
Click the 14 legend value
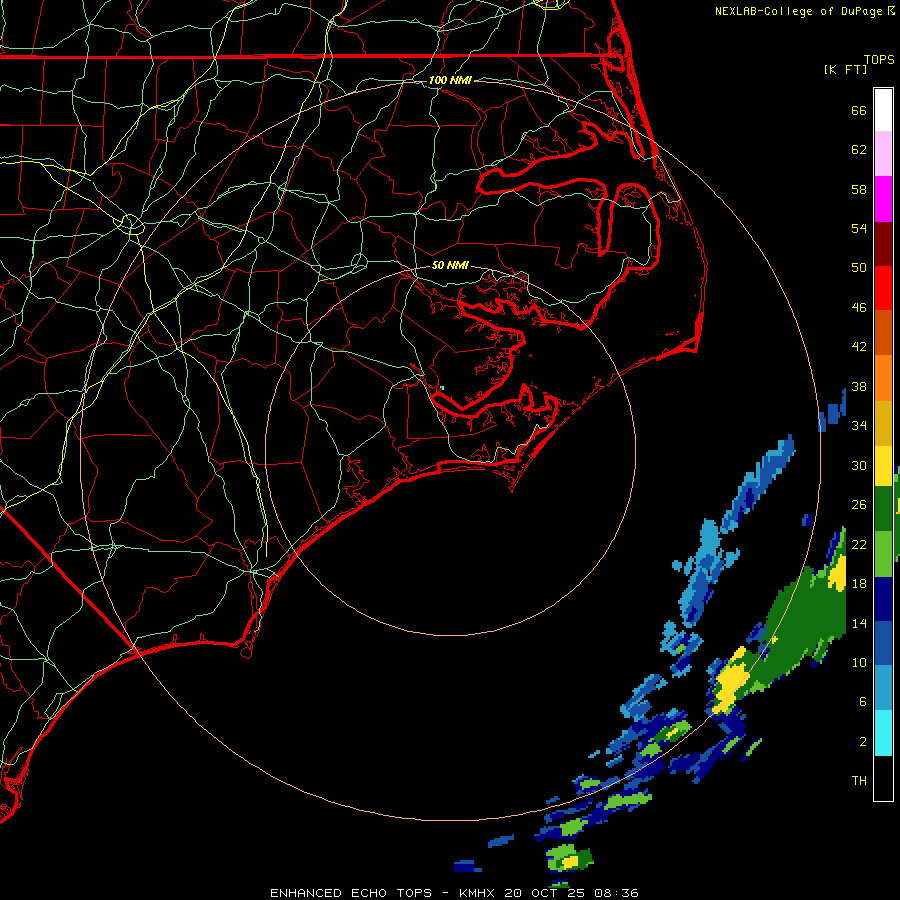[859, 623]
